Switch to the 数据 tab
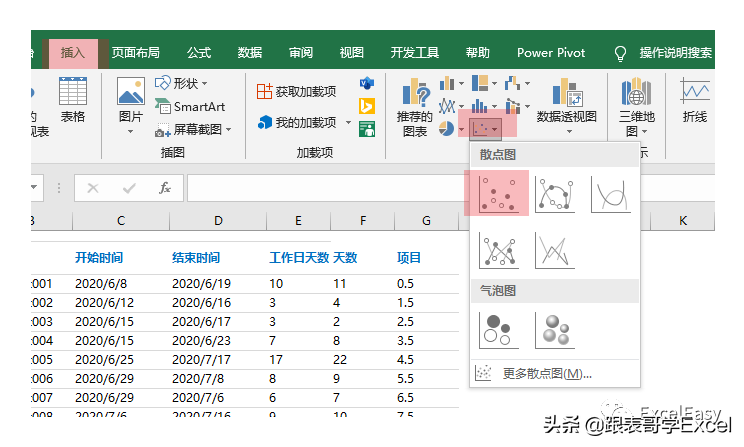Image resolution: width=744 pixels, height=447 pixels. click(x=250, y=53)
